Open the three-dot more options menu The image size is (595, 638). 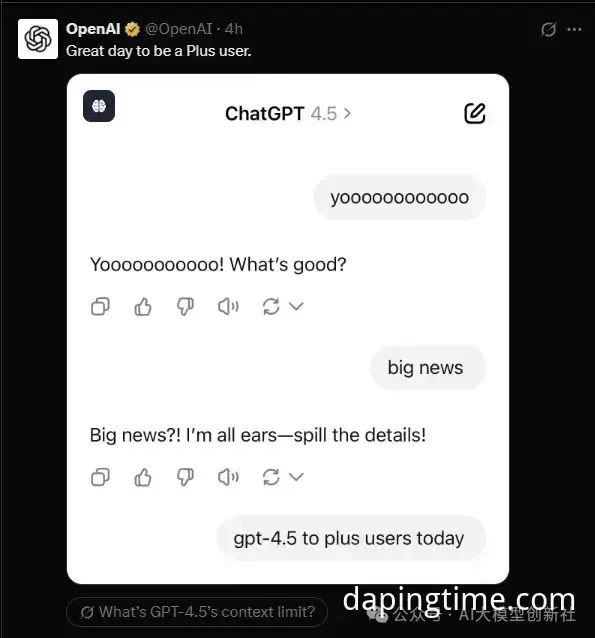point(574,29)
